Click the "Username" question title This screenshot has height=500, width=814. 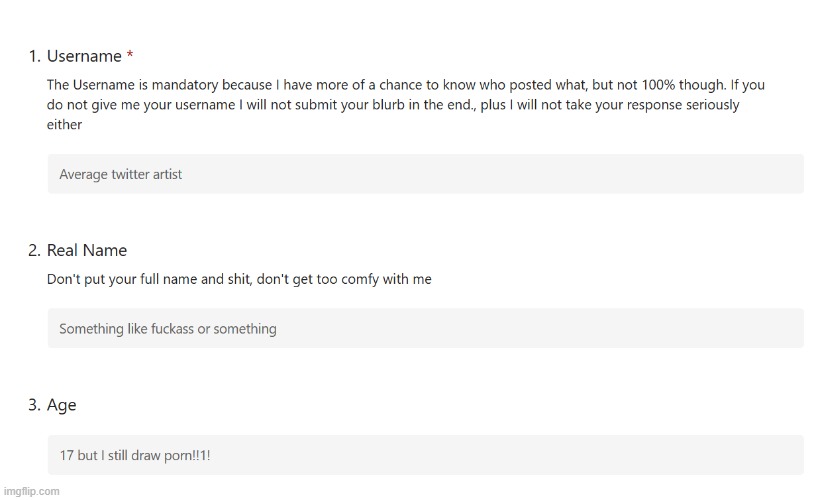coord(84,56)
